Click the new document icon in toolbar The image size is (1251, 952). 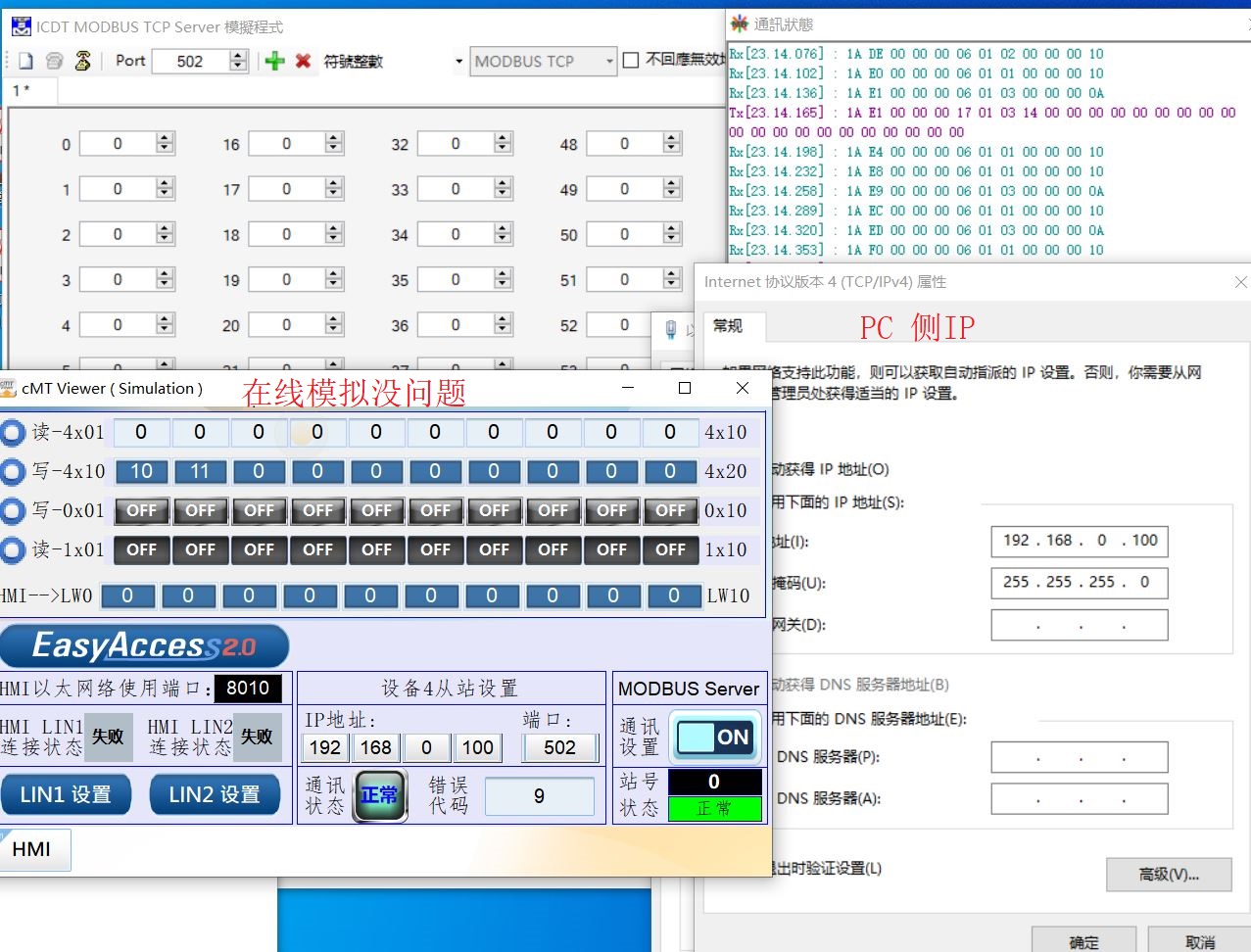(26, 61)
